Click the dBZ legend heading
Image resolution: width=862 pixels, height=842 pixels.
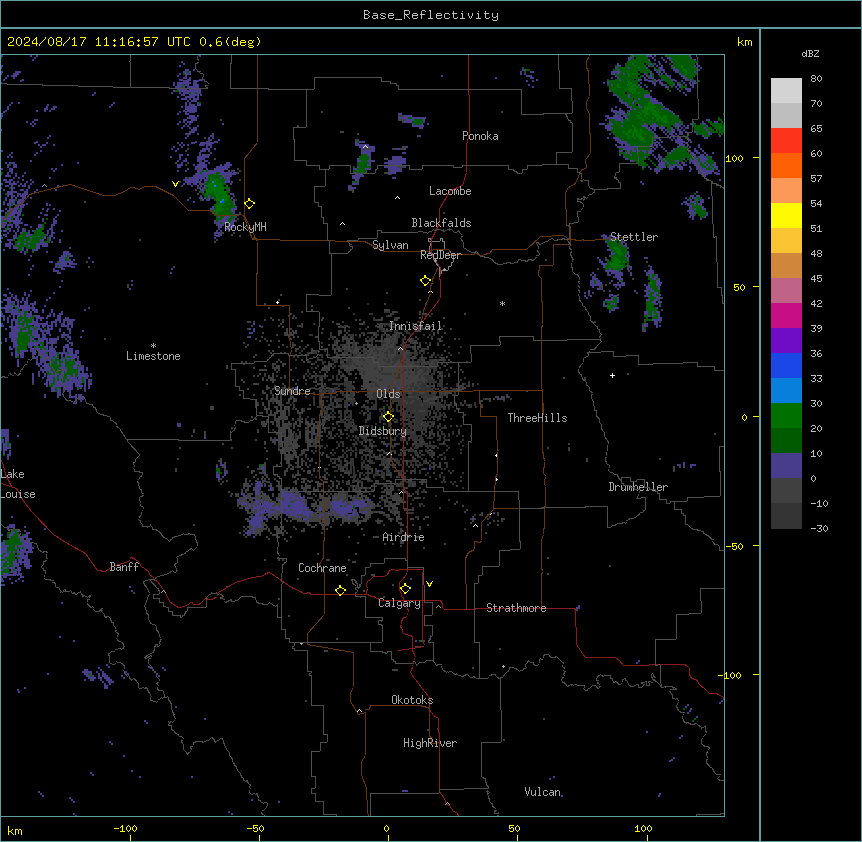click(x=810, y=53)
